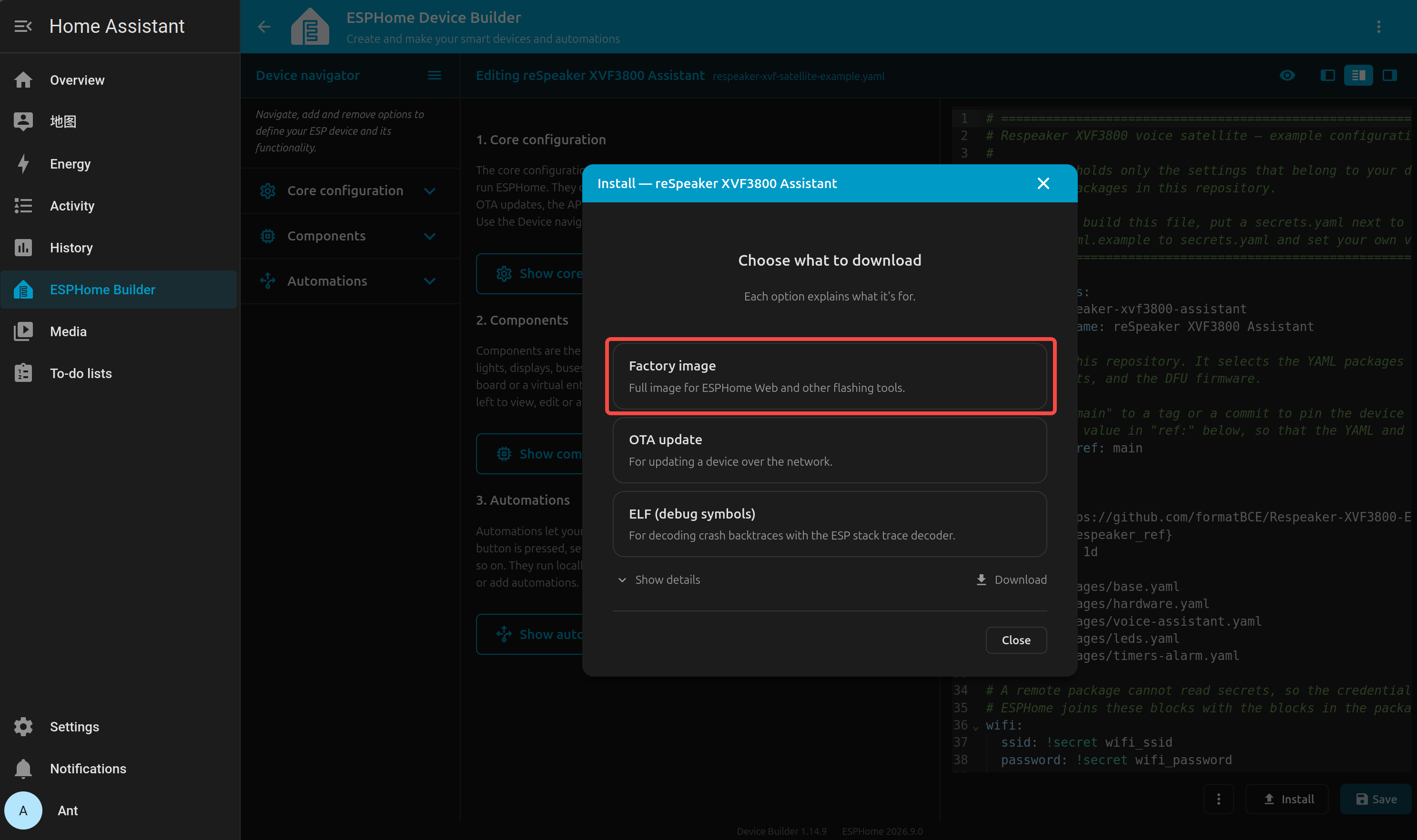Open the Ant user profile avatar
This screenshot has width=1417, height=840.
coord(23,810)
